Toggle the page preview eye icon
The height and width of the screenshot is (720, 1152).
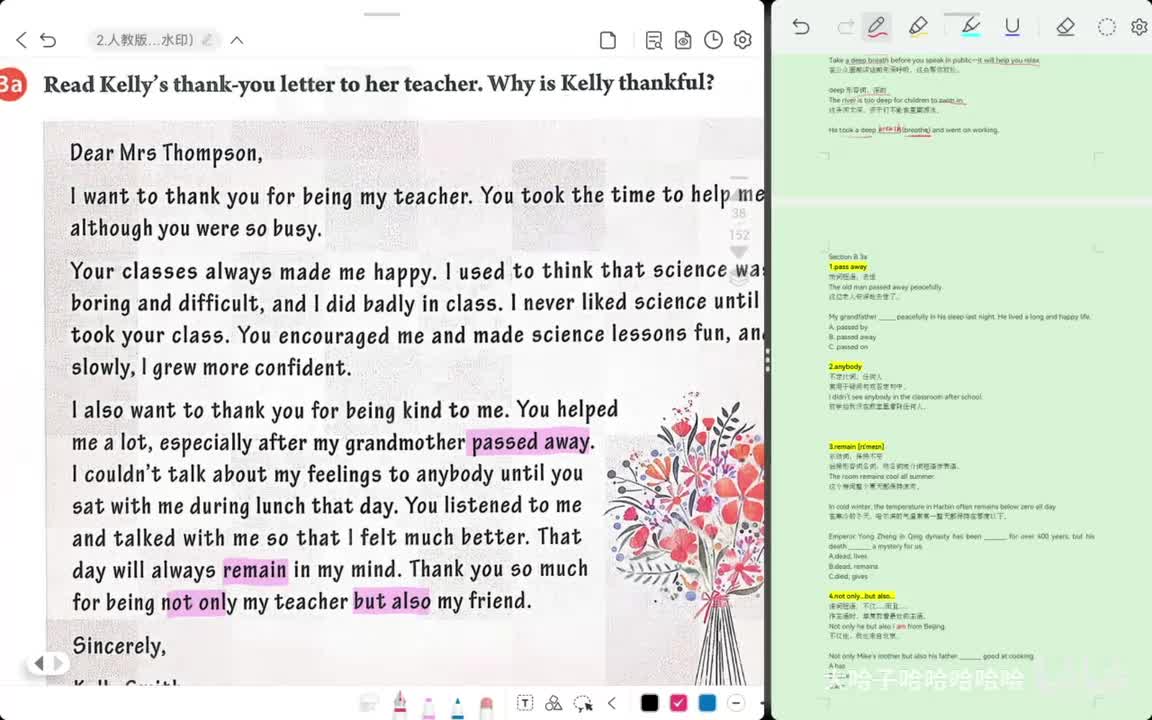point(683,40)
